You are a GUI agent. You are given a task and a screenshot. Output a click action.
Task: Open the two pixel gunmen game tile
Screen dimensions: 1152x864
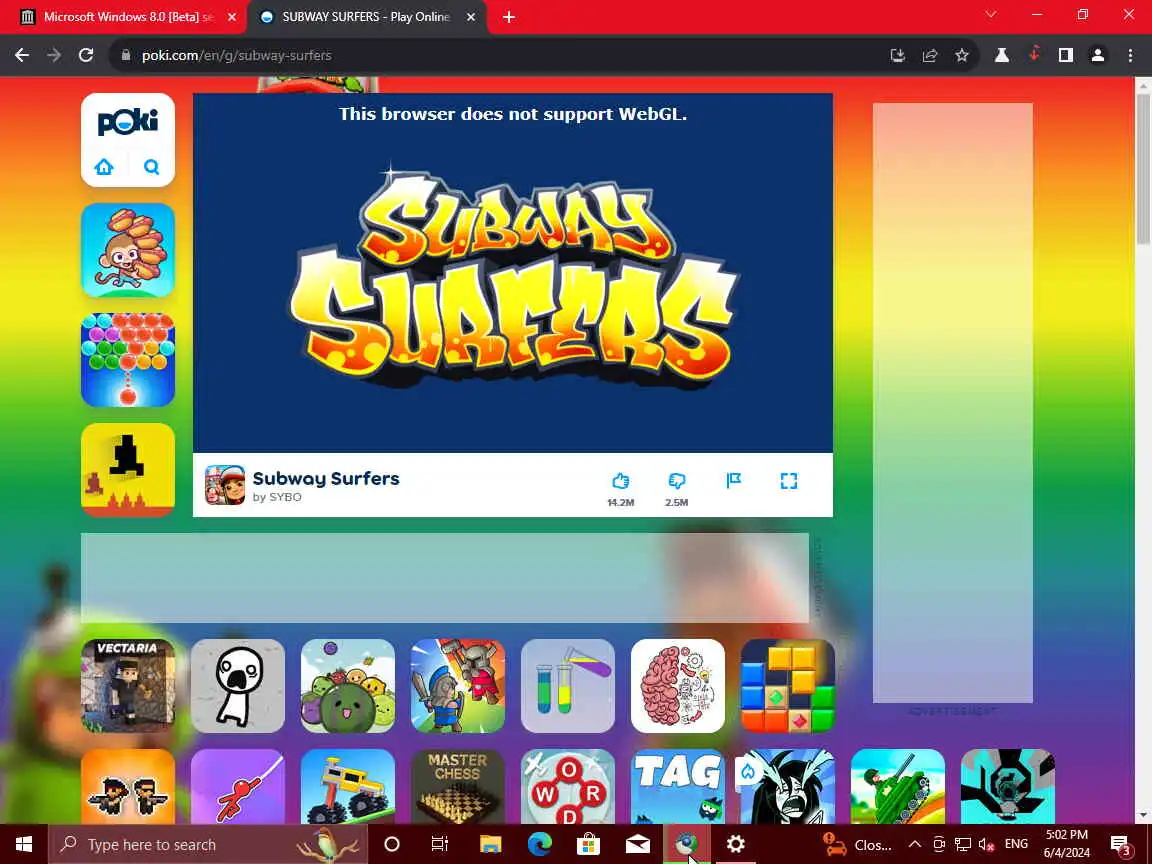128,786
